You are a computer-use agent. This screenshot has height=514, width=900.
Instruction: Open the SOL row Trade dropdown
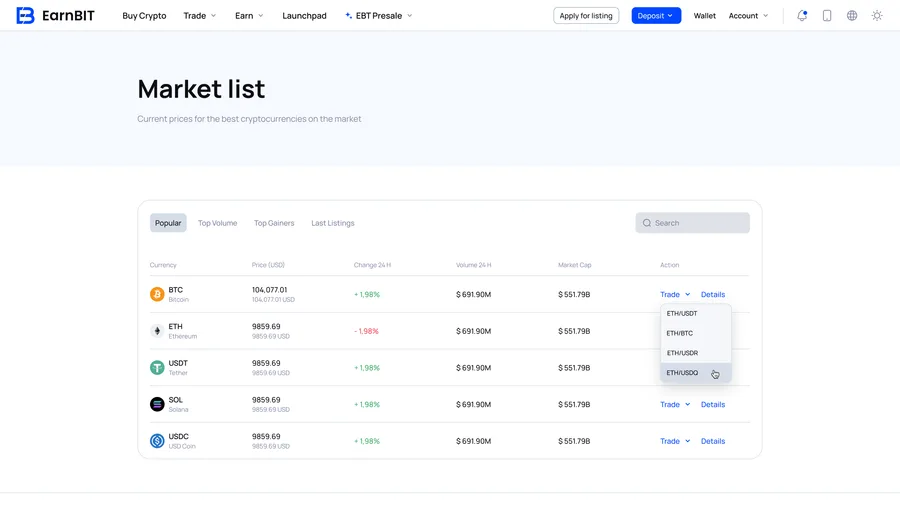pos(675,404)
